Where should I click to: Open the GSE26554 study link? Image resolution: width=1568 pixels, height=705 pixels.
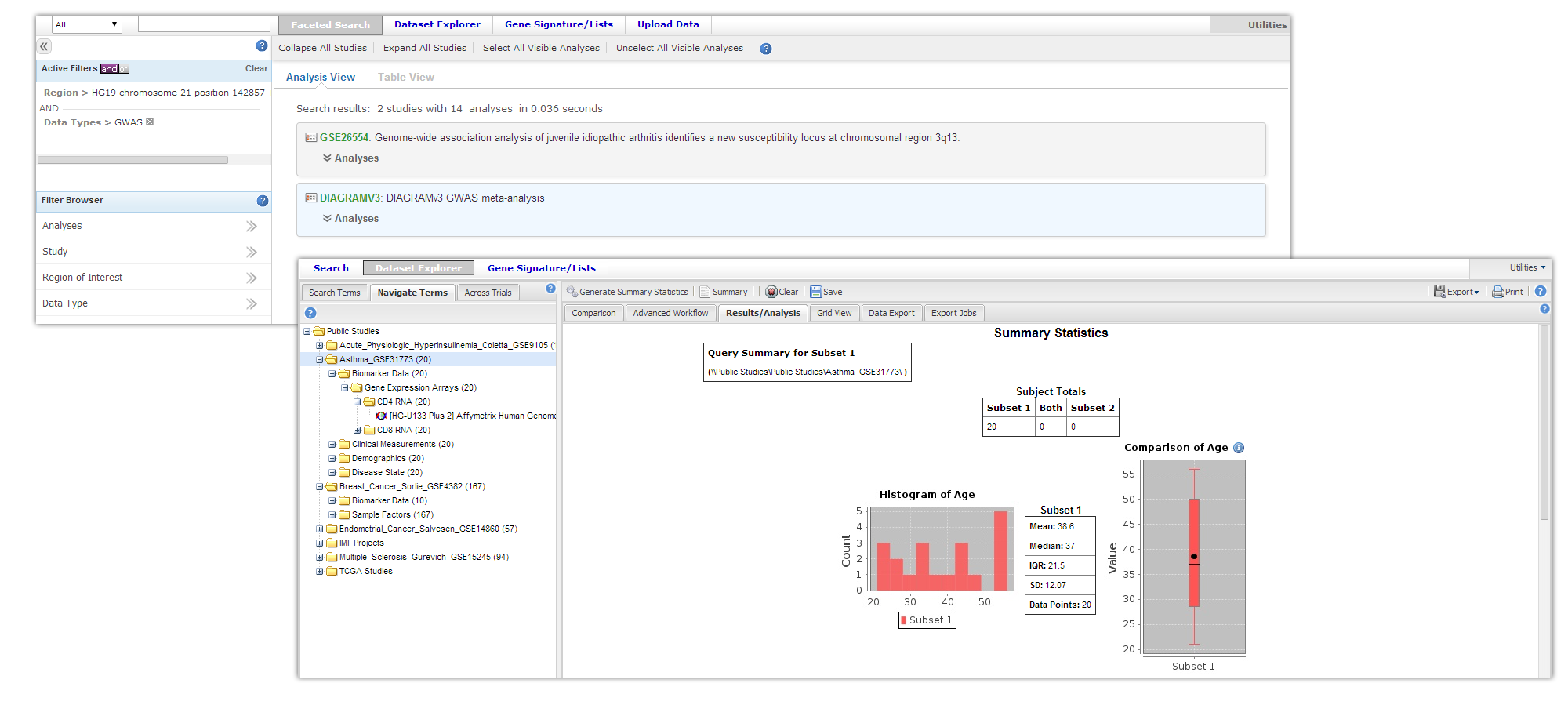tap(344, 137)
